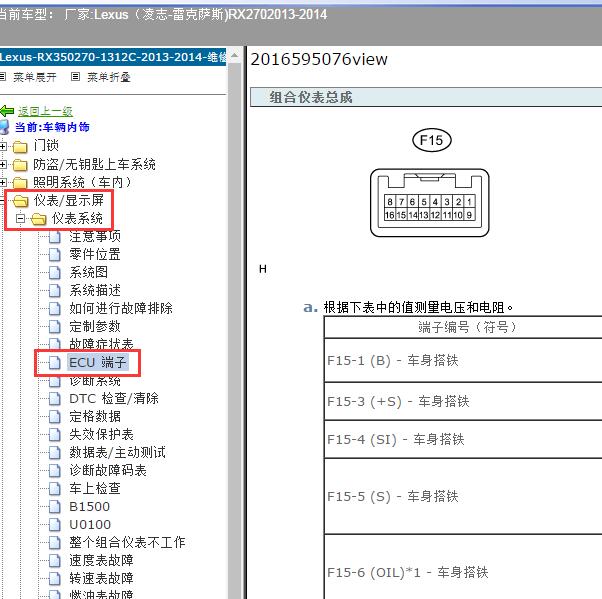Click the page icon beside 车上检查

click(x=55, y=489)
